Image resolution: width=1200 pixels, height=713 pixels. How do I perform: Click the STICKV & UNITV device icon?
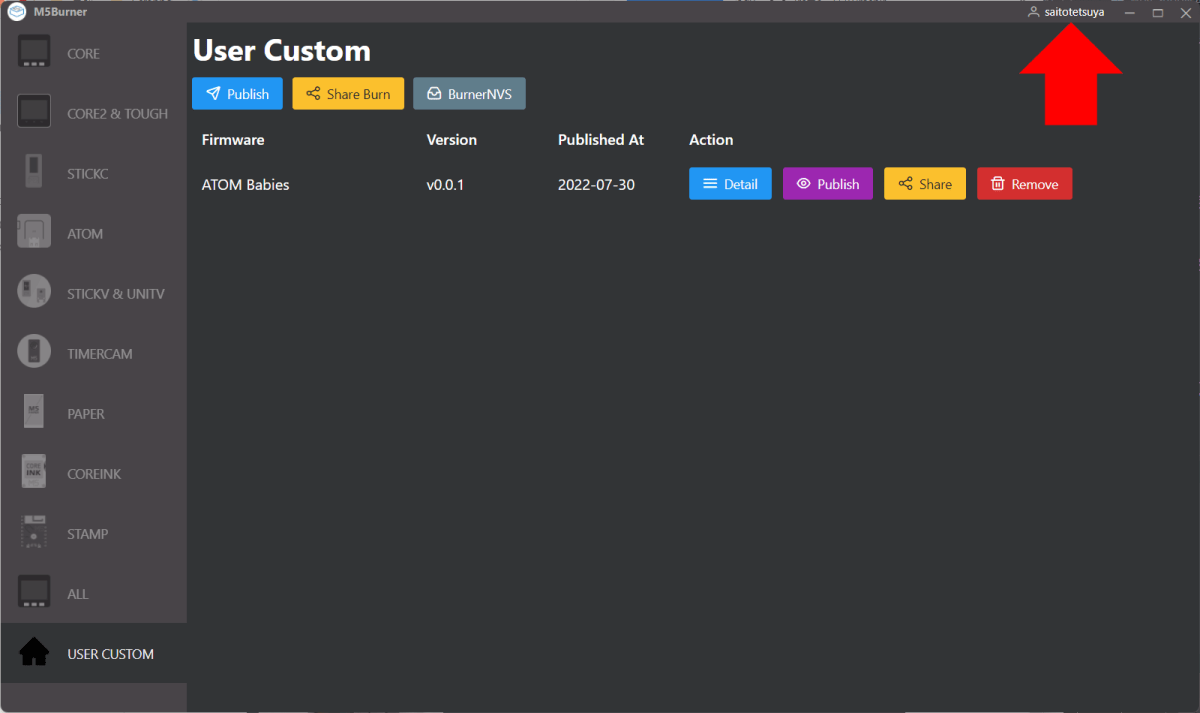(34, 293)
